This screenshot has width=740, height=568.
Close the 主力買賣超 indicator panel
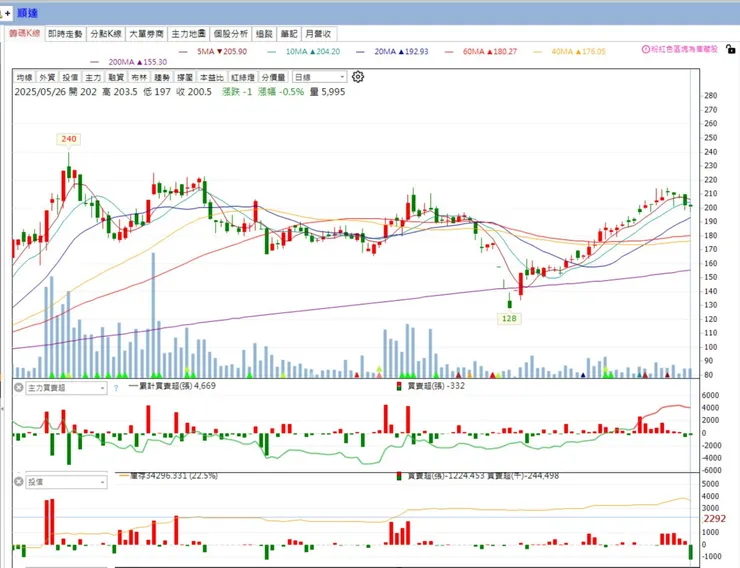(x=18, y=387)
